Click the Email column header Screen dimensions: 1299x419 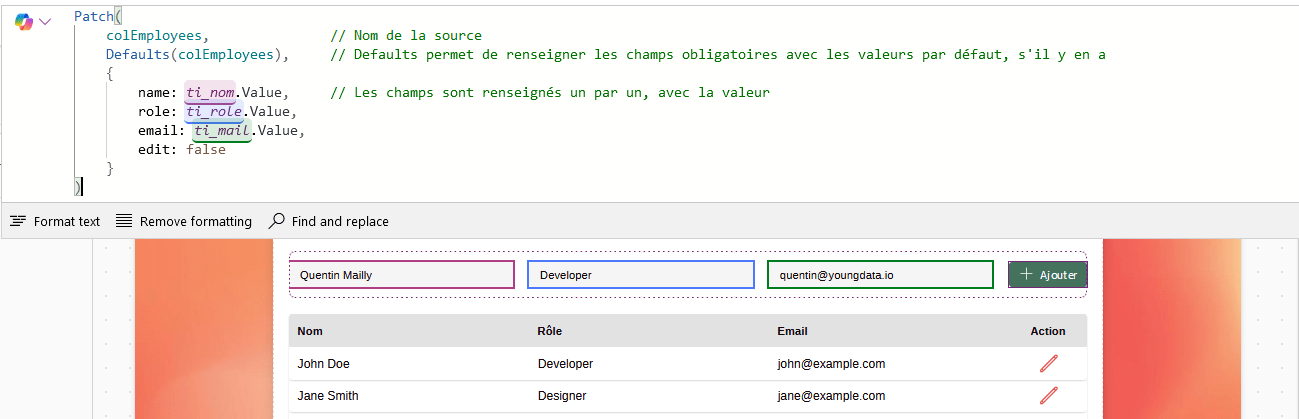pos(792,331)
